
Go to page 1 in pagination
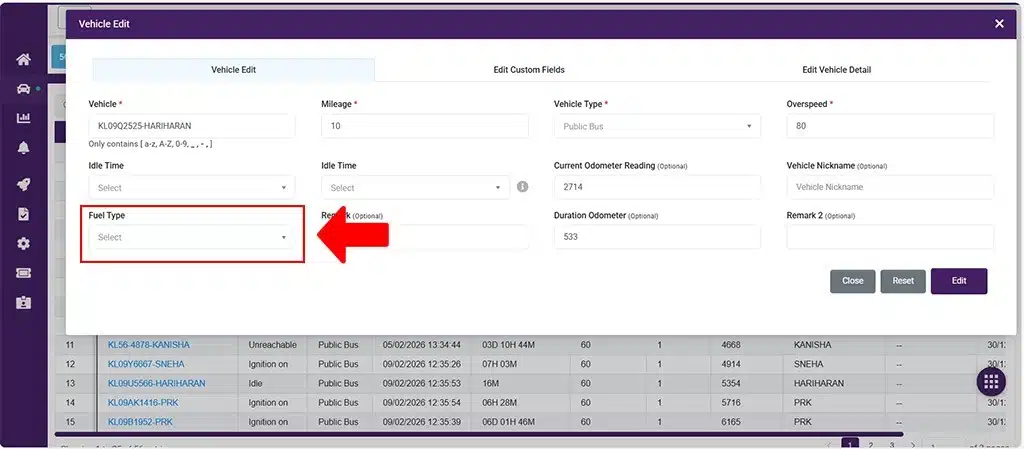coord(850,444)
